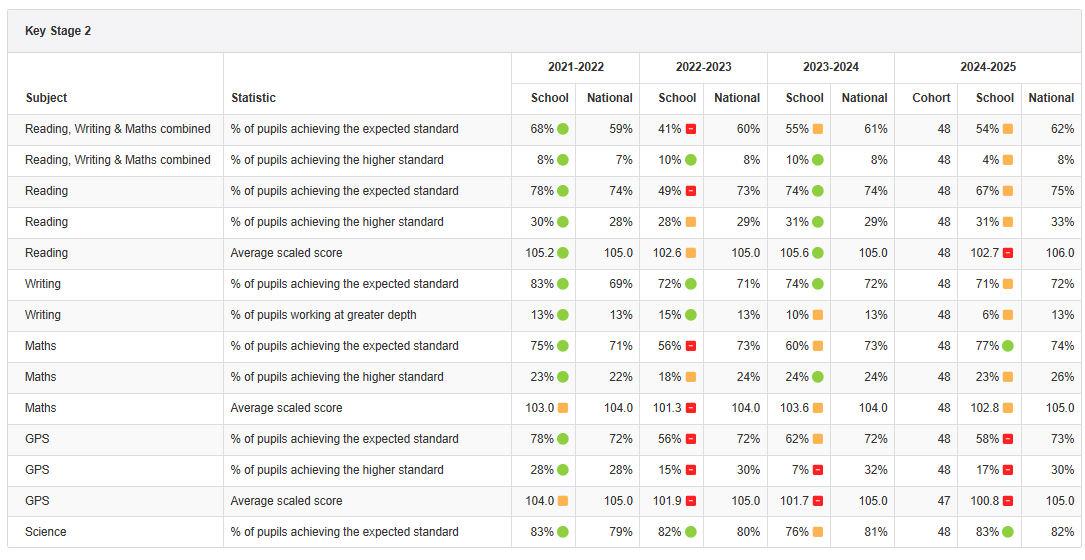Image resolution: width=1085 pixels, height=560 pixels.
Task: Click green circle beside Reading score 105.6
Action: [x=818, y=253]
